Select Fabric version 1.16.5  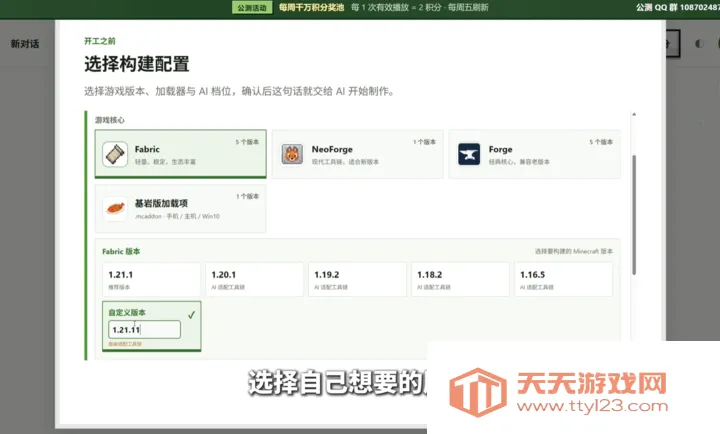pyautogui.click(x=563, y=280)
